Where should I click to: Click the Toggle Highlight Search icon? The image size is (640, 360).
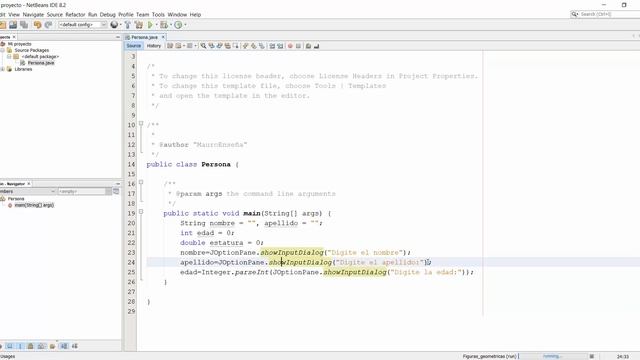(x=227, y=46)
